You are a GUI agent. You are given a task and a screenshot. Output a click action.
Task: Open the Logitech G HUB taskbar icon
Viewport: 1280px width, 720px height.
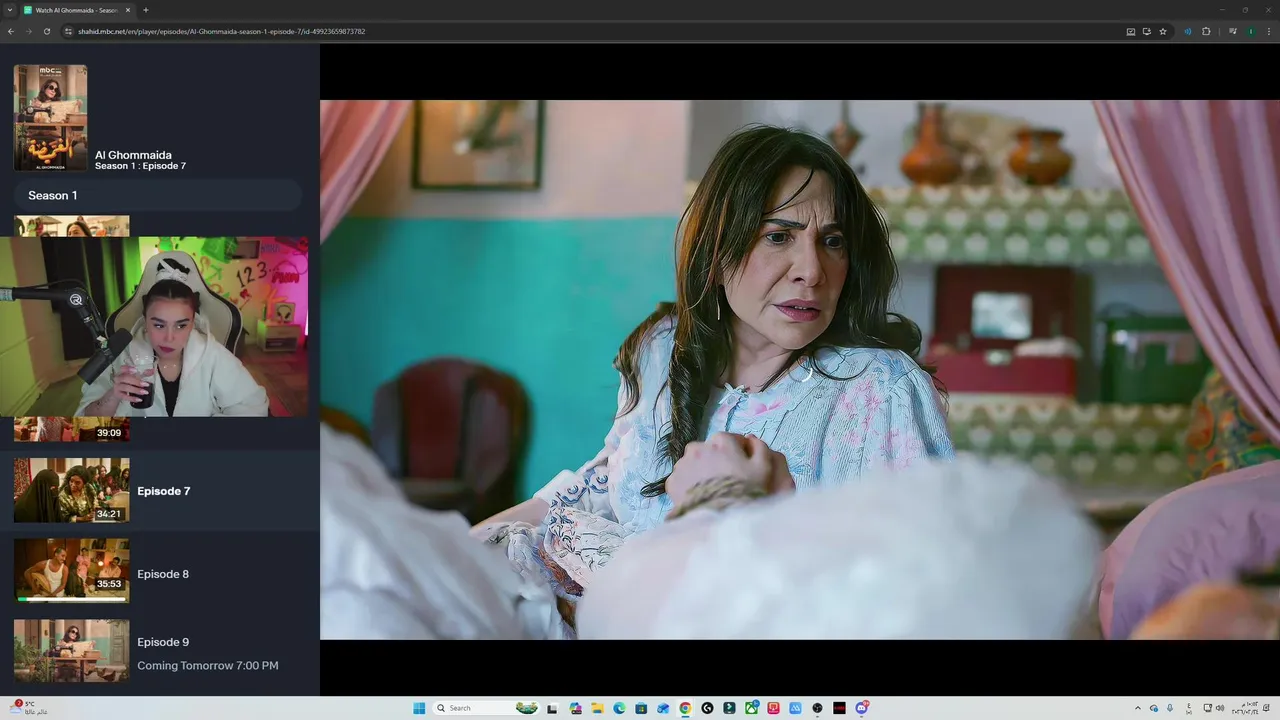click(707, 708)
